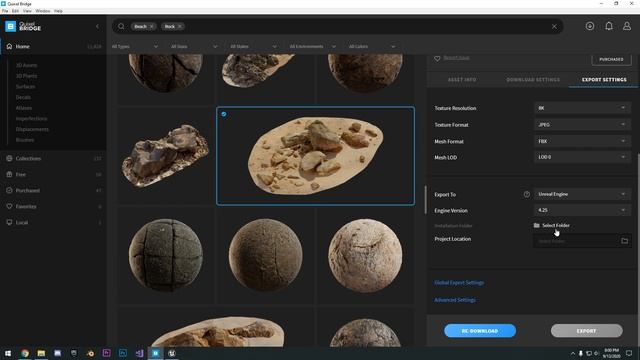640x360 pixels.
Task: Open the Purchased section
Action: click(x=53, y=190)
